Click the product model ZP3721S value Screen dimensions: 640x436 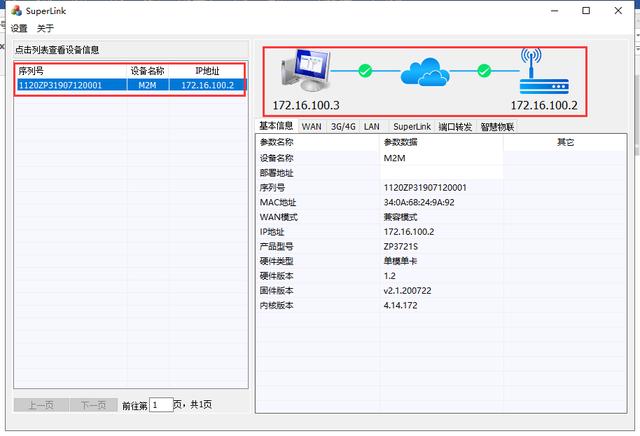click(x=400, y=247)
